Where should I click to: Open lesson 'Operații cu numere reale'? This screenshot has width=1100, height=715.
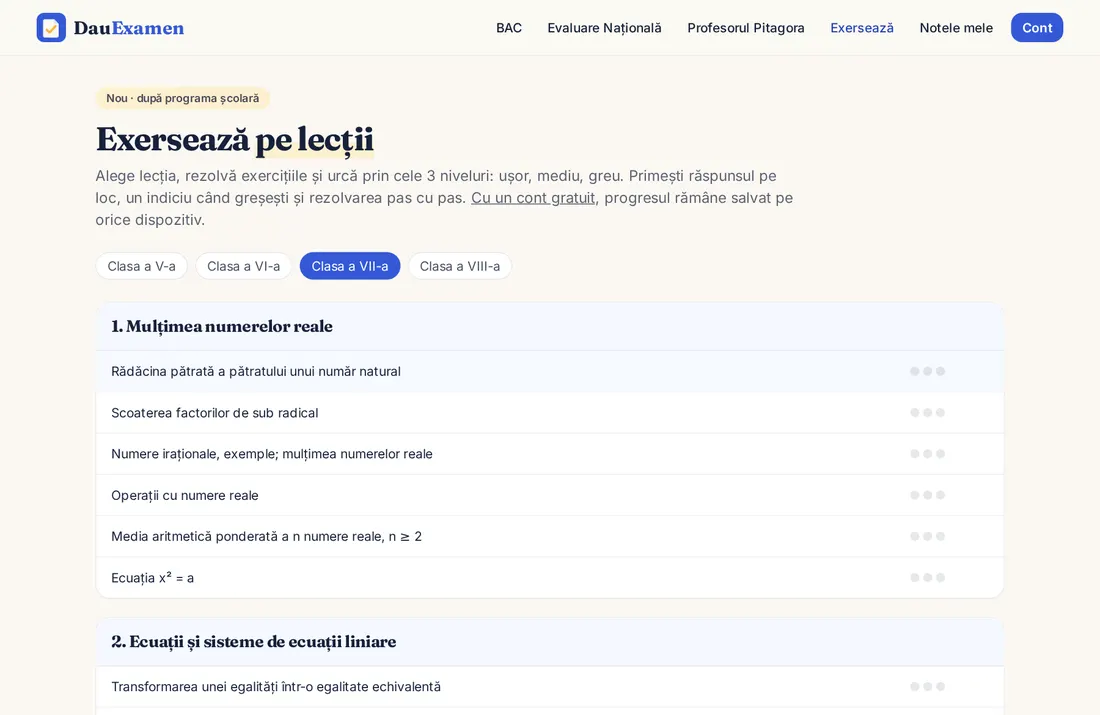[x=550, y=495]
